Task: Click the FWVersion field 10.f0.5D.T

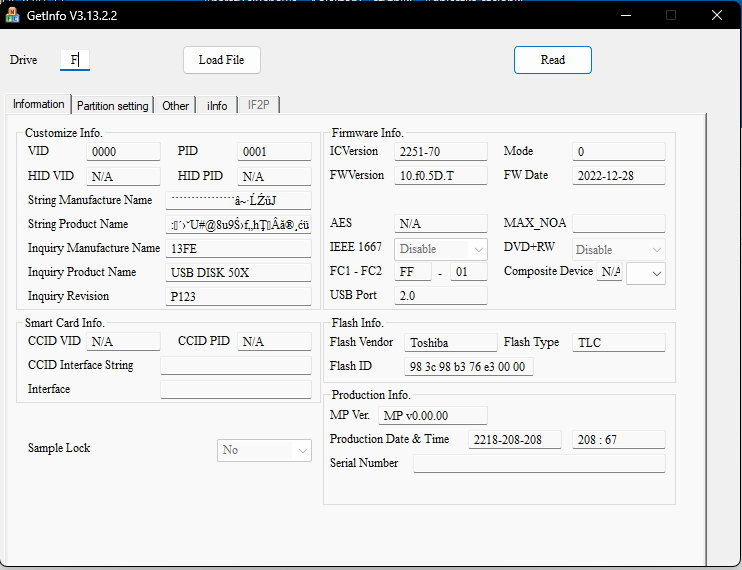Action: coord(441,176)
